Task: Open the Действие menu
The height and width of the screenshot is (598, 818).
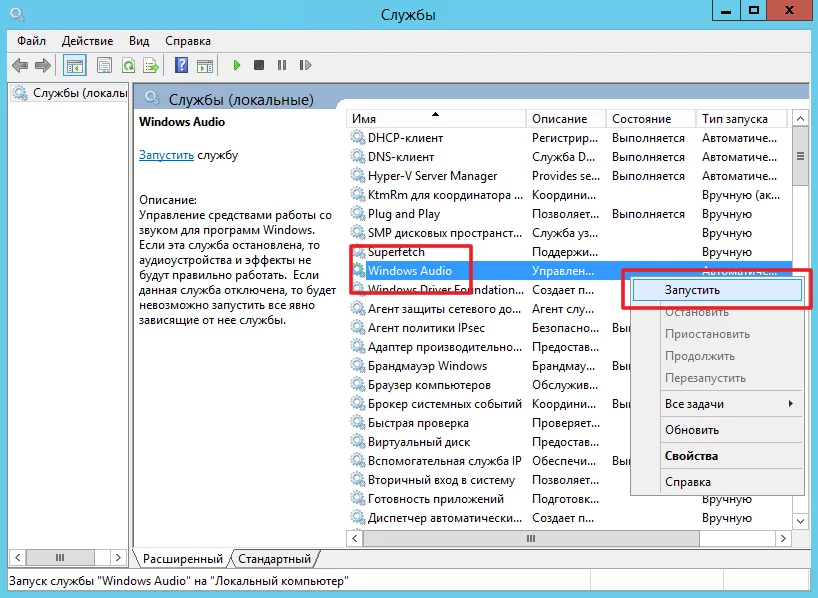Action: pyautogui.click(x=87, y=41)
